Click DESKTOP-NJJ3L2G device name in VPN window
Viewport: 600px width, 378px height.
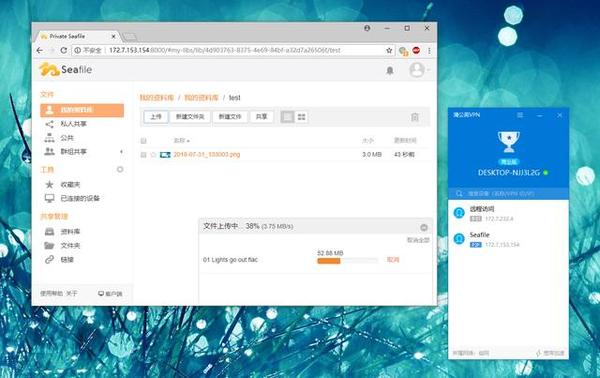tap(509, 173)
